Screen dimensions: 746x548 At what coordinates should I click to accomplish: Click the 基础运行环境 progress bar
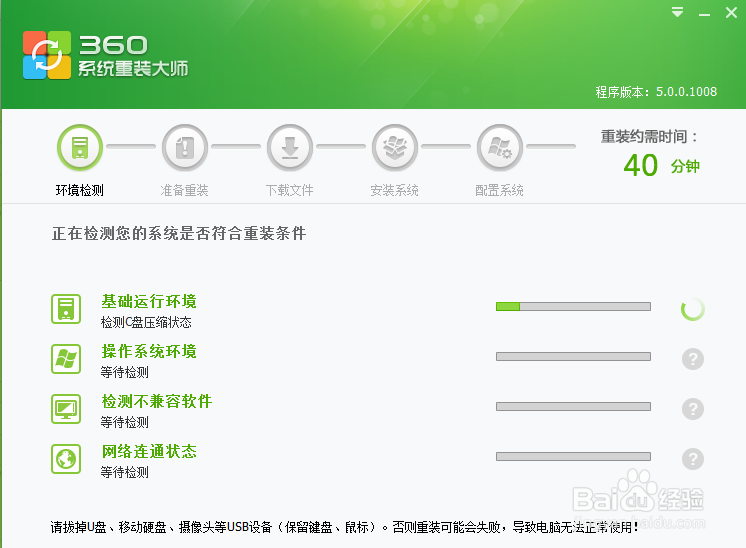573,306
